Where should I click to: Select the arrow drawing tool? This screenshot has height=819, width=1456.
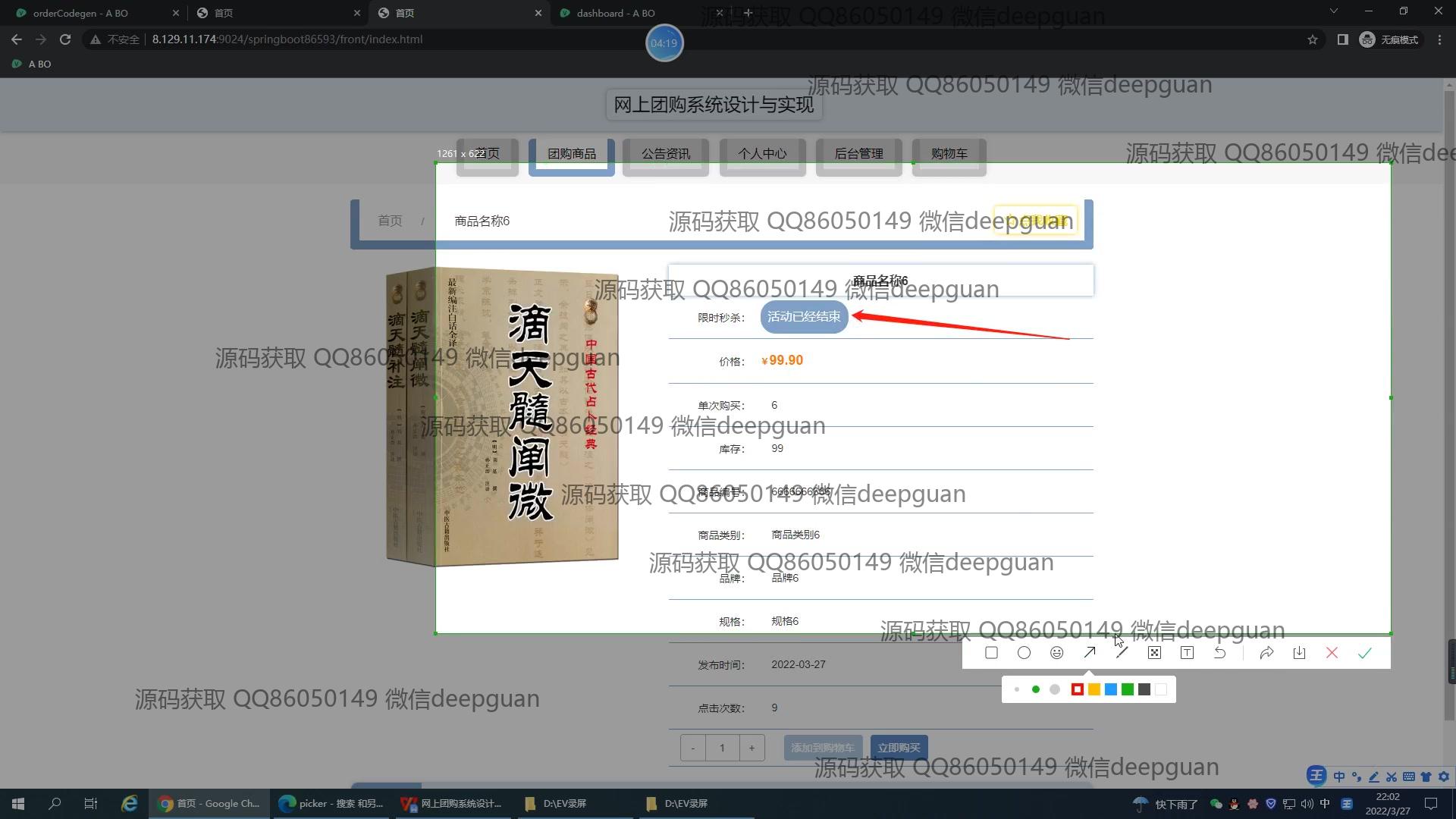coord(1089,653)
